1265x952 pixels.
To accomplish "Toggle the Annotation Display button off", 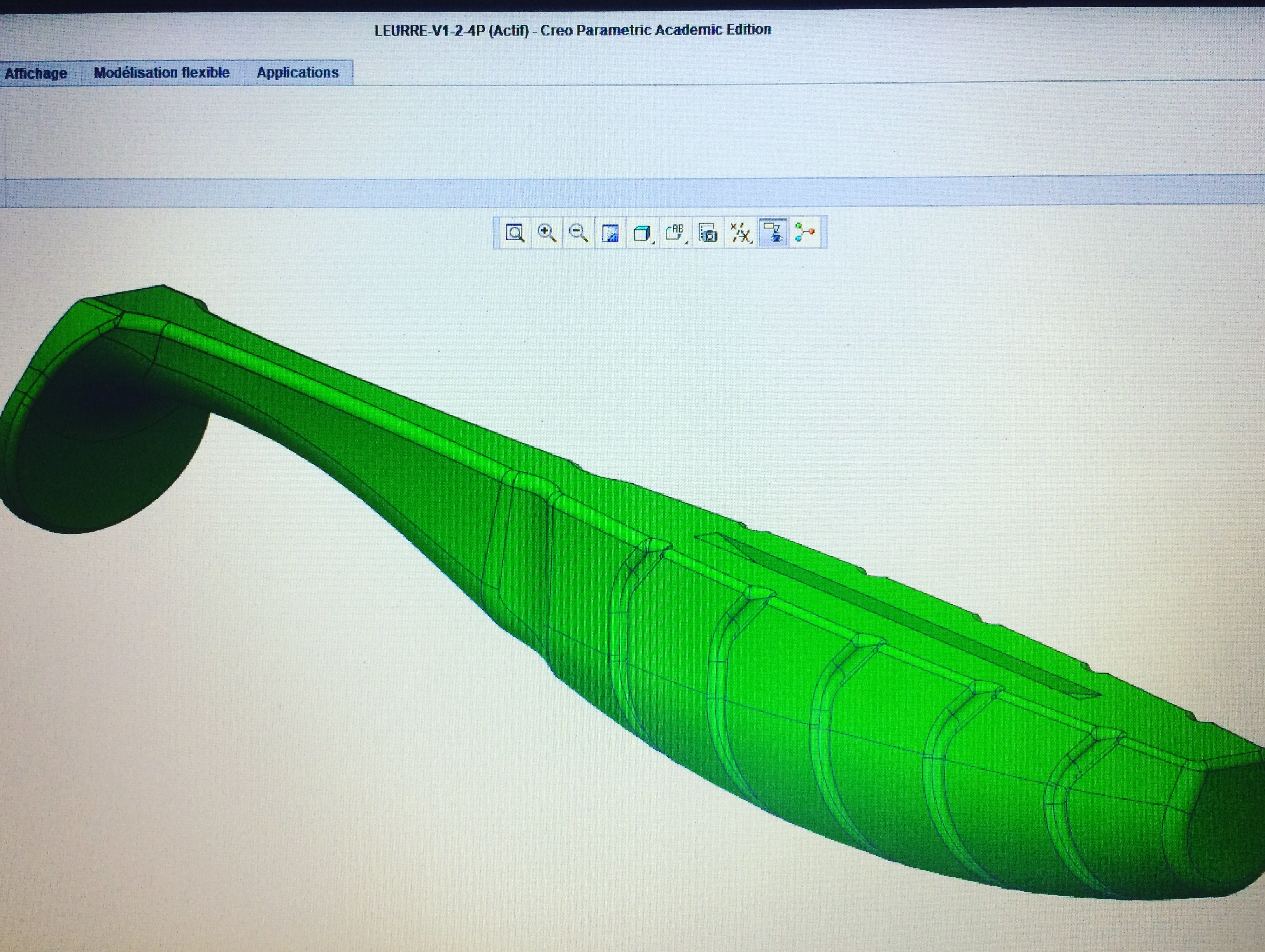I will click(773, 233).
